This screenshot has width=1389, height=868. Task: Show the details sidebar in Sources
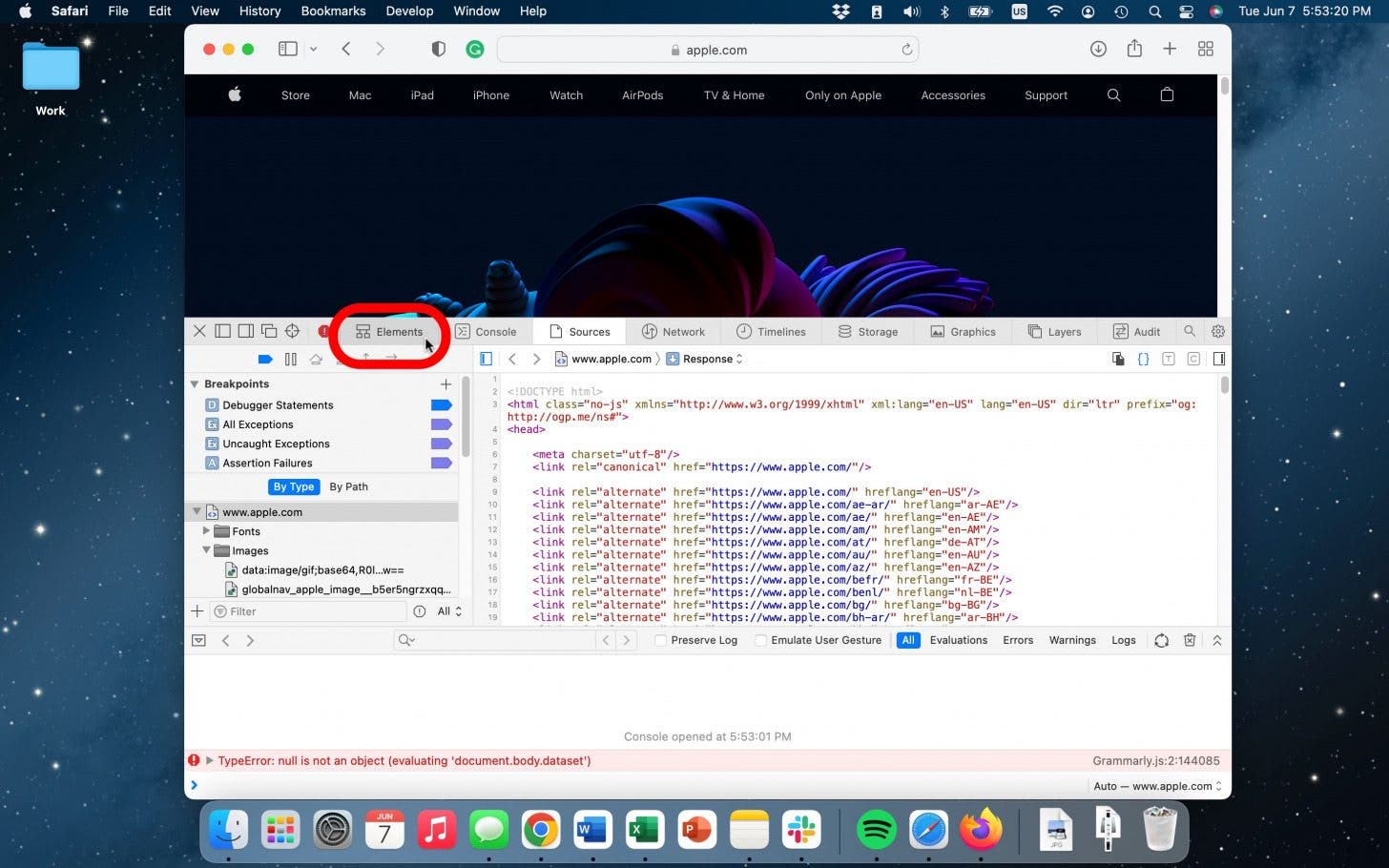(x=1218, y=359)
